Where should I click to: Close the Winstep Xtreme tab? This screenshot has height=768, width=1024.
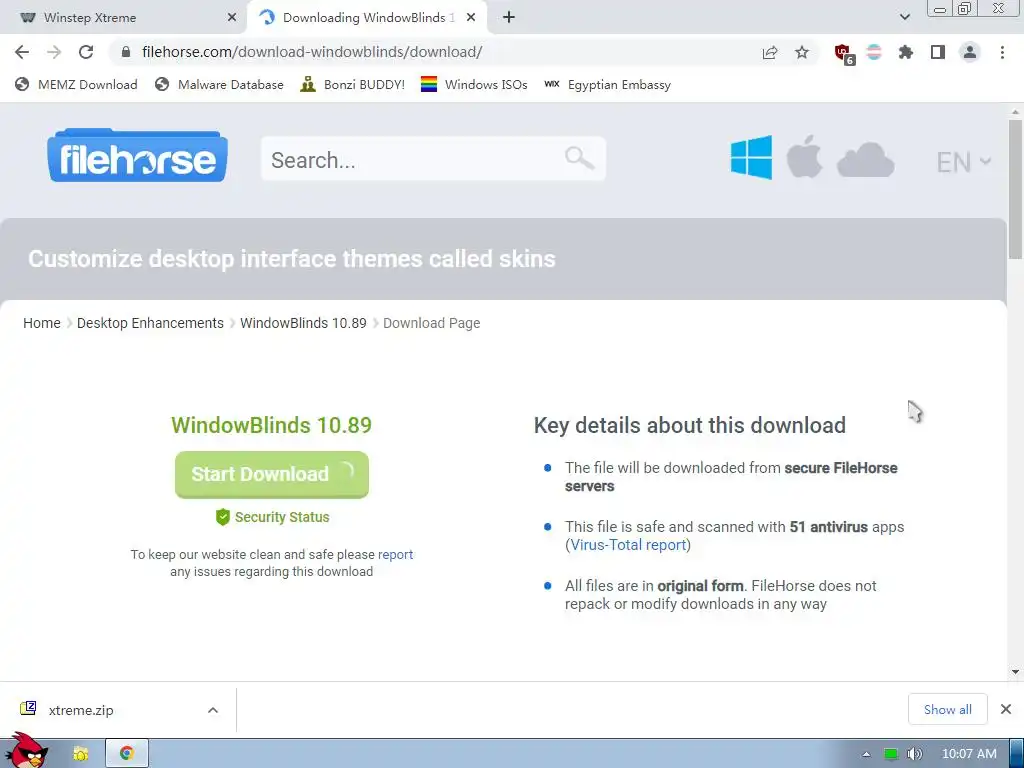tap(232, 18)
